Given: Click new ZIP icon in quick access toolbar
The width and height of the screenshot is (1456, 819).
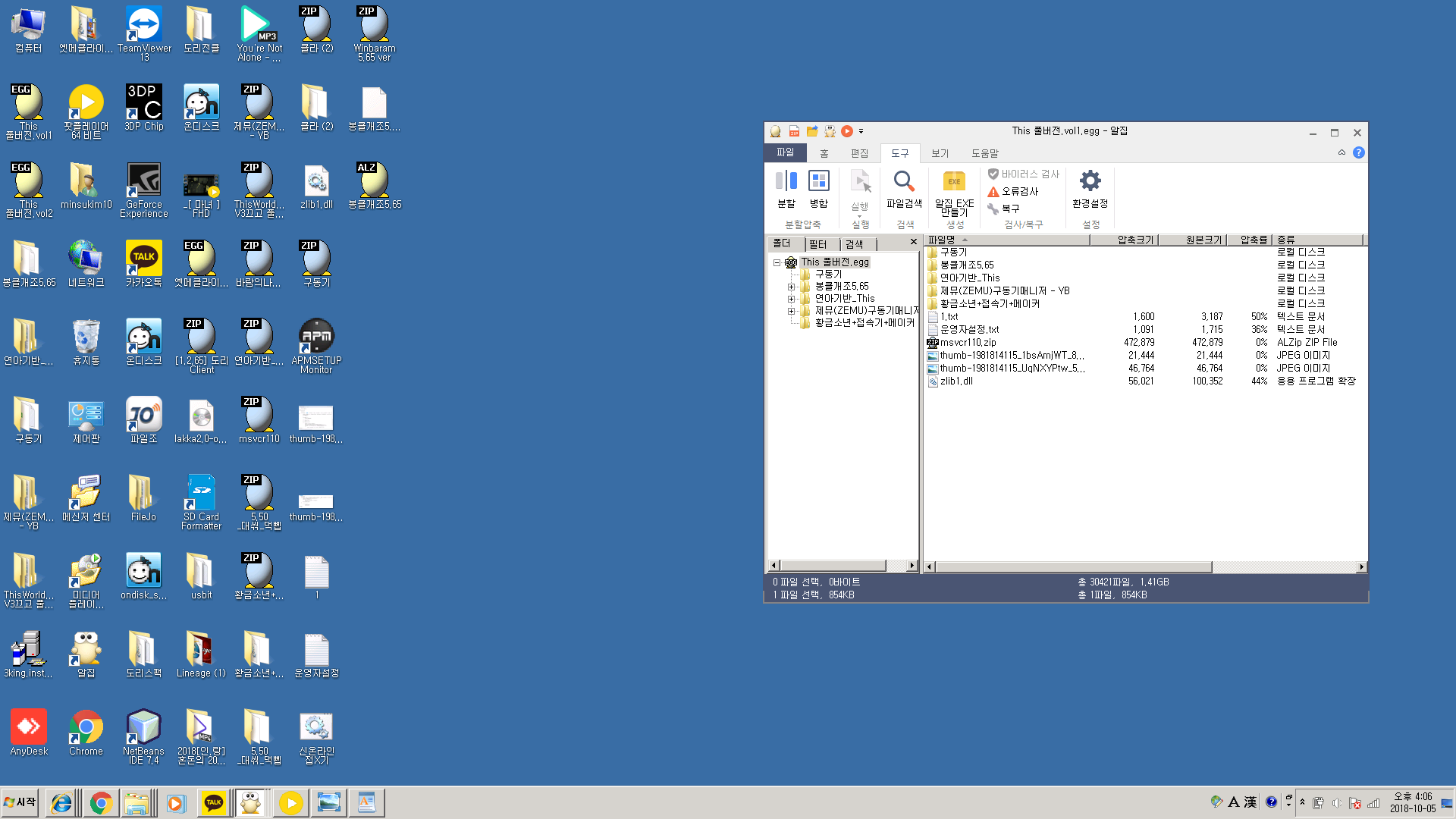Looking at the screenshot, I should [794, 131].
